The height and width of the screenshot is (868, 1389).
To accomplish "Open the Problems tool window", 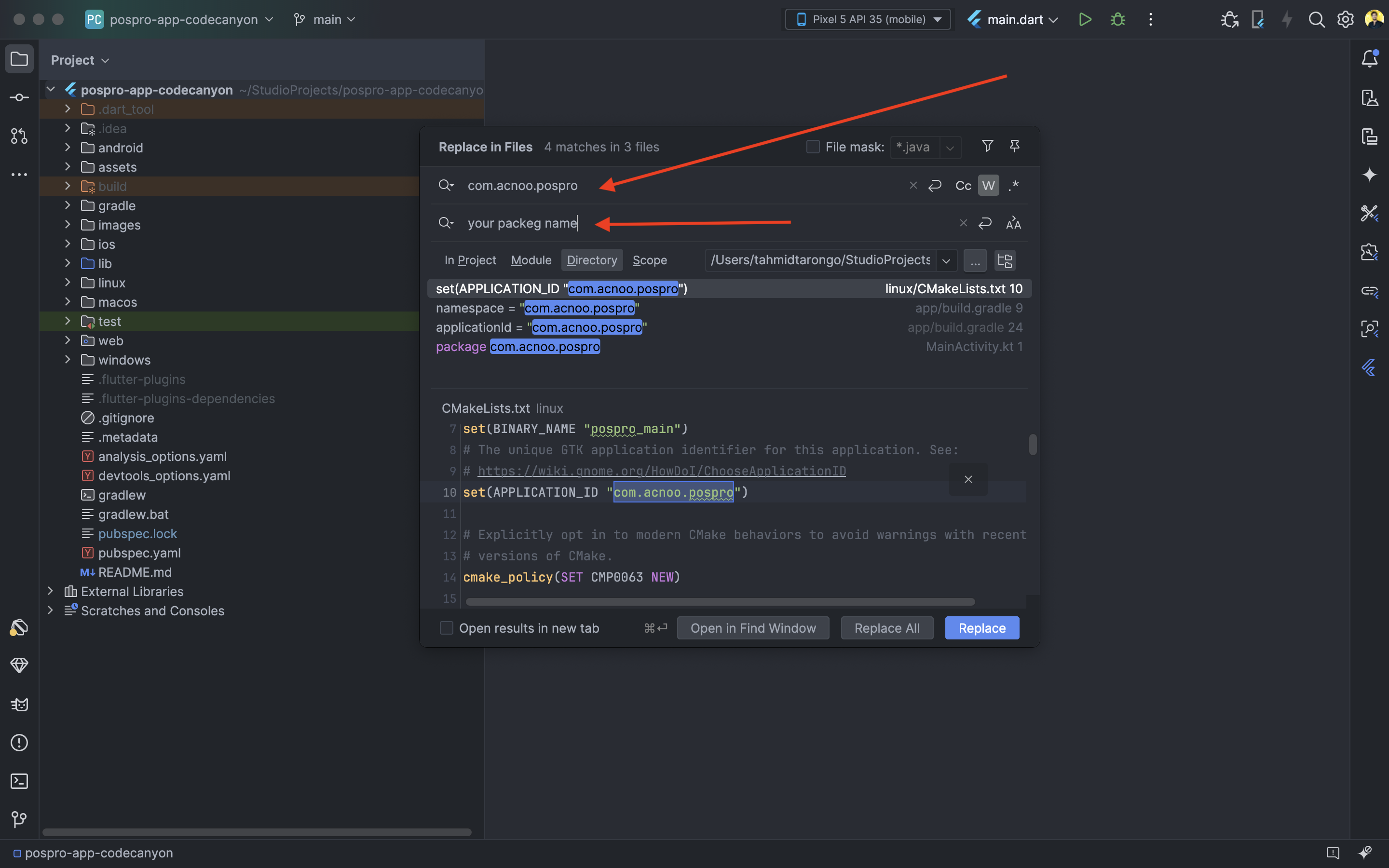I will pyautogui.click(x=19, y=742).
